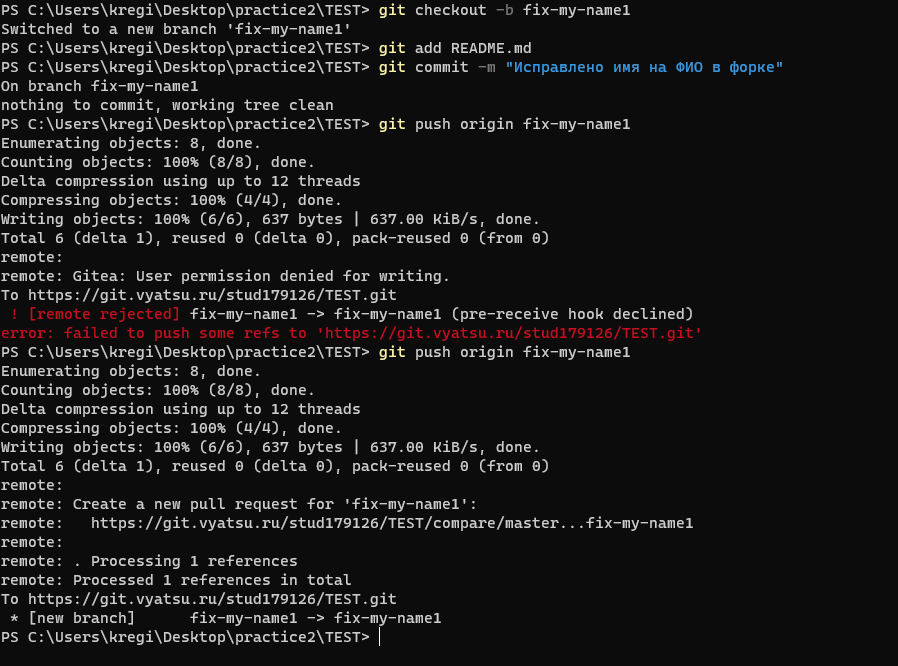Click the blue Russian commit message string

point(644,67)
